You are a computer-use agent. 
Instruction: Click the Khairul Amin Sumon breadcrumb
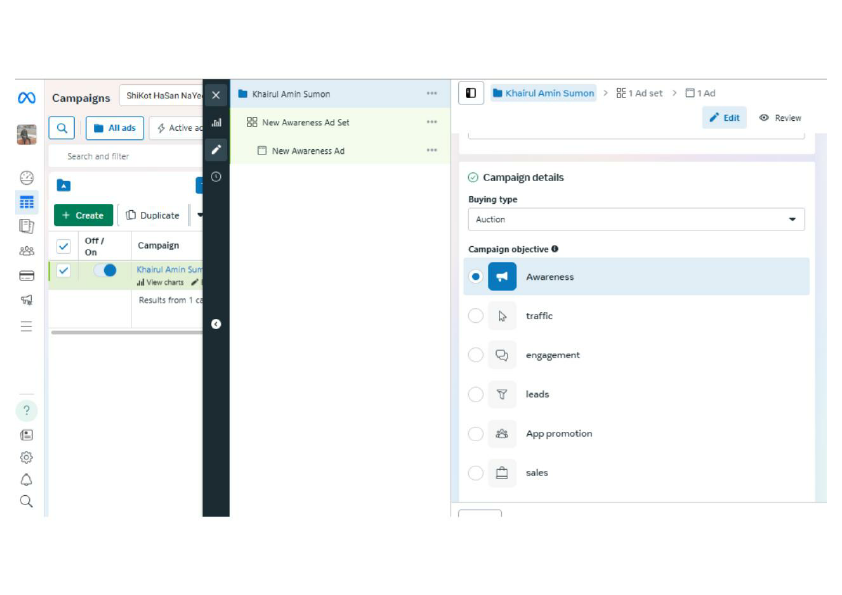pyautogui.click(x=543, y=93)
